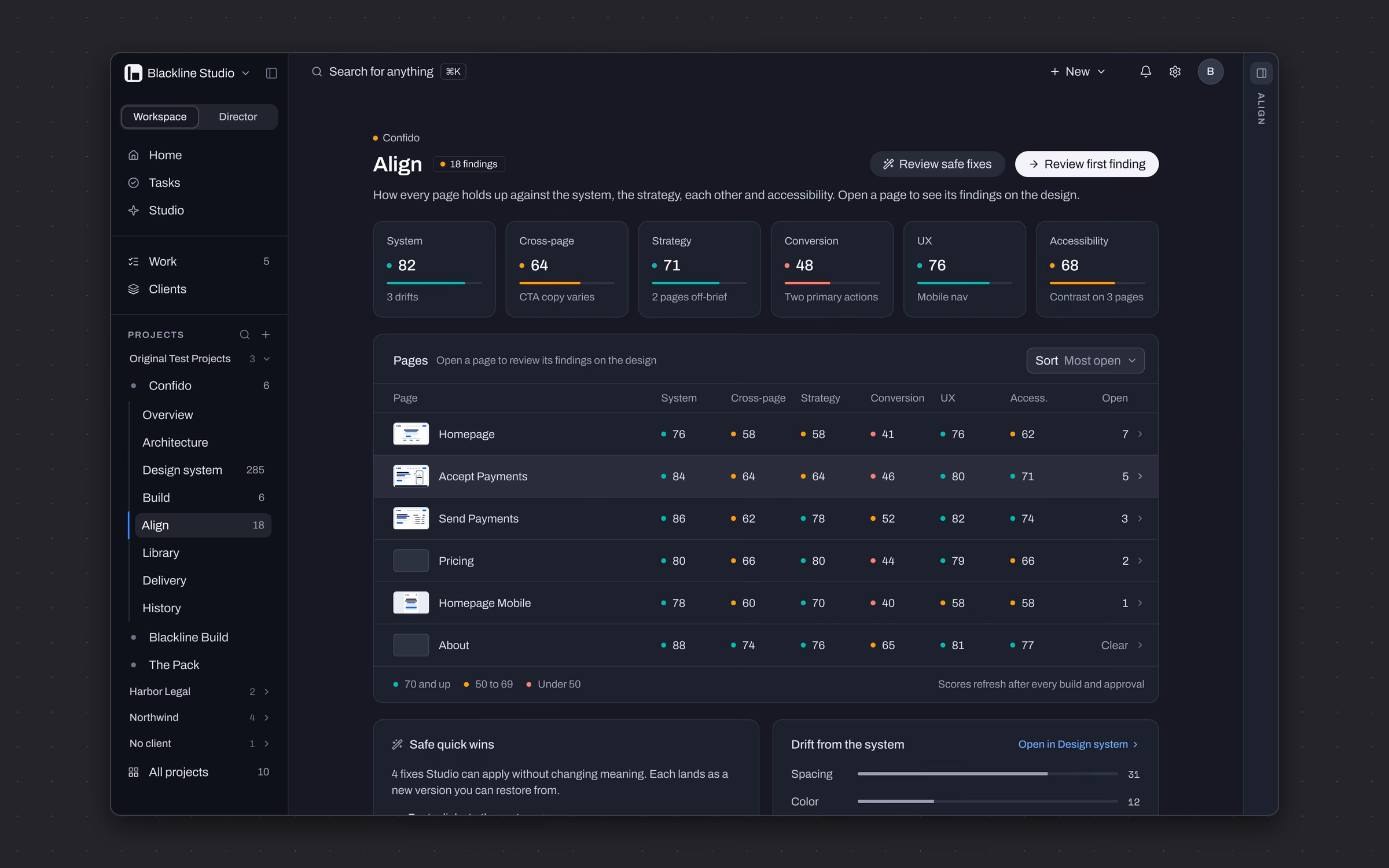Go to Studio sparkle icon
The image size is (1389, 868).
click(x=134, y=210)
